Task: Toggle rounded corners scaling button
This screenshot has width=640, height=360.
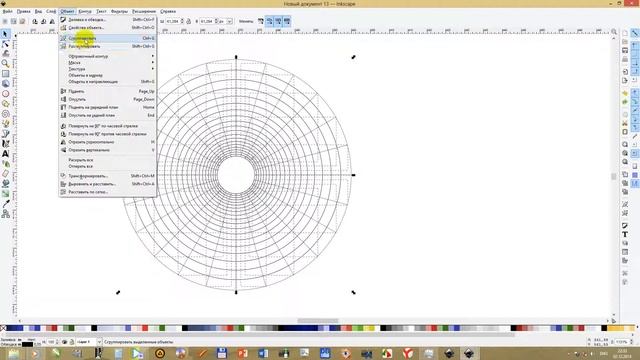Action: [x=269, y=21]
